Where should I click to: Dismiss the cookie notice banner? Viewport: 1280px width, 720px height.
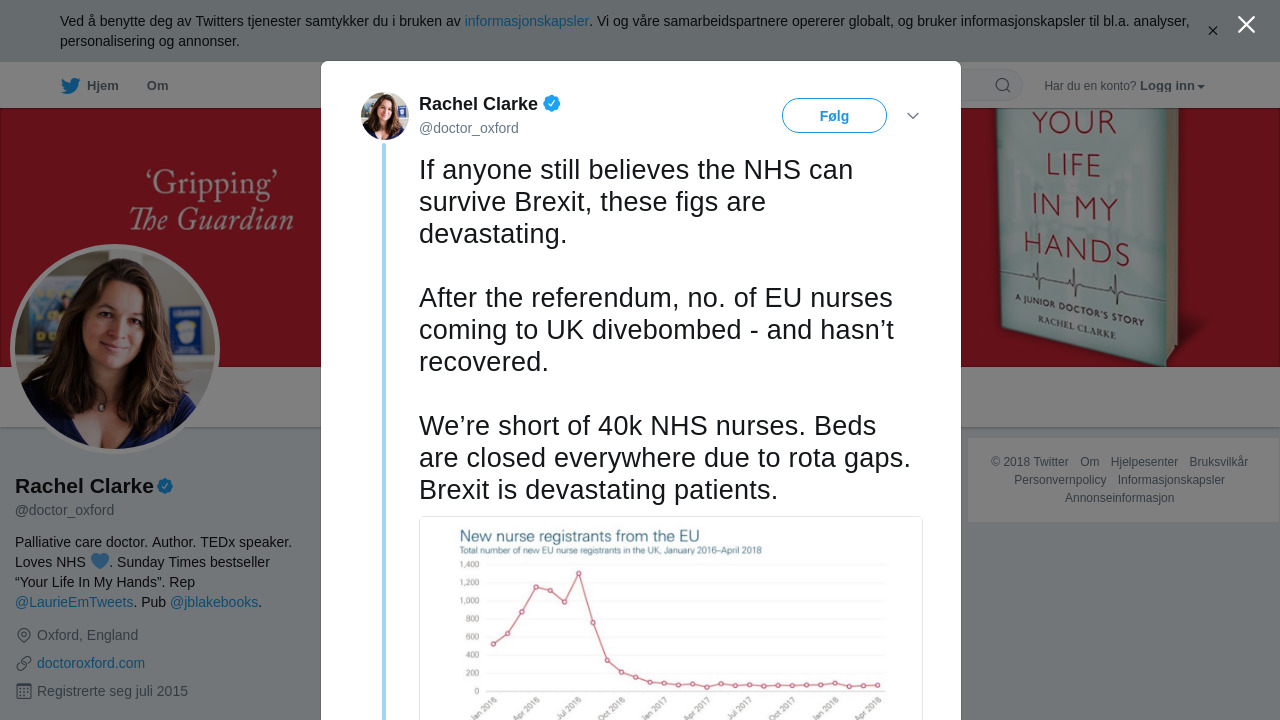tap(1212, 31)
